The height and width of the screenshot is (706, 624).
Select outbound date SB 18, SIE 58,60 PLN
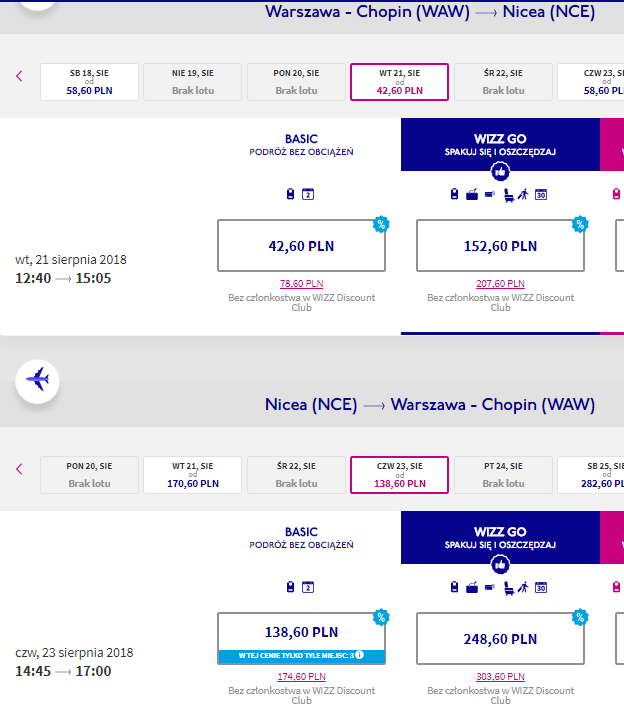(89, 82)
